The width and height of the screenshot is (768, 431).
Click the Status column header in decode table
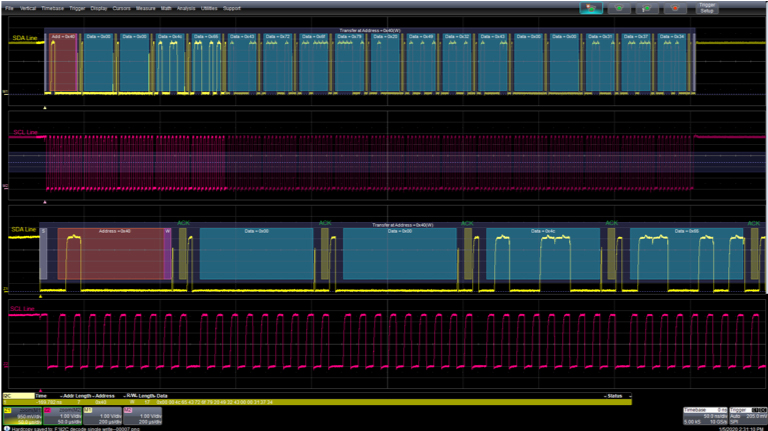click(x=613, y=396)
